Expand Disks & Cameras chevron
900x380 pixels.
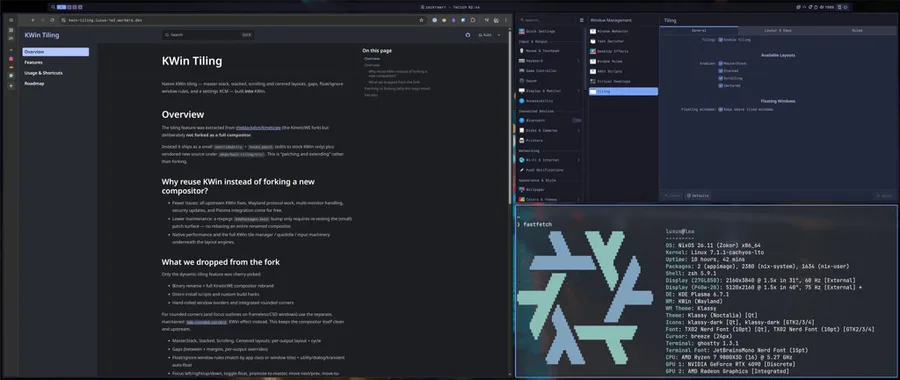pyautogui.click(x=578, y=130)
